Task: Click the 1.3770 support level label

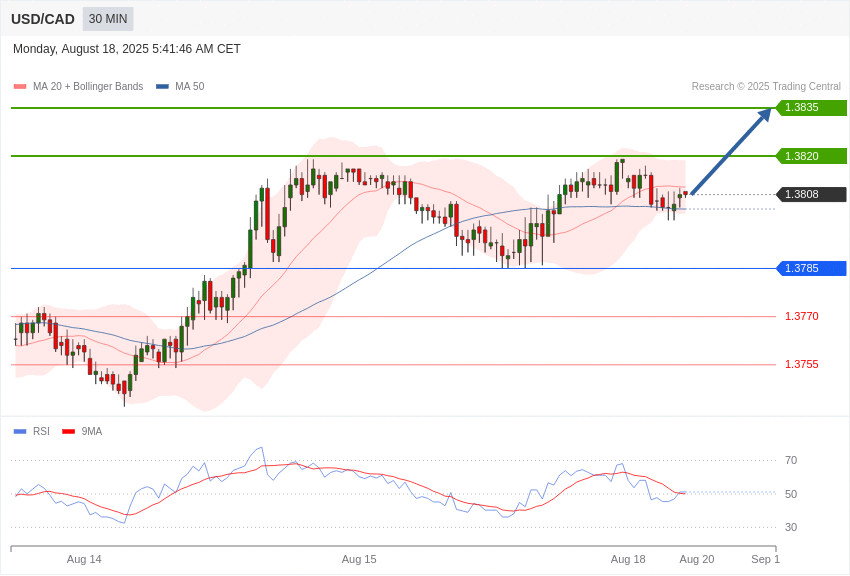Action: coord(802,316)
